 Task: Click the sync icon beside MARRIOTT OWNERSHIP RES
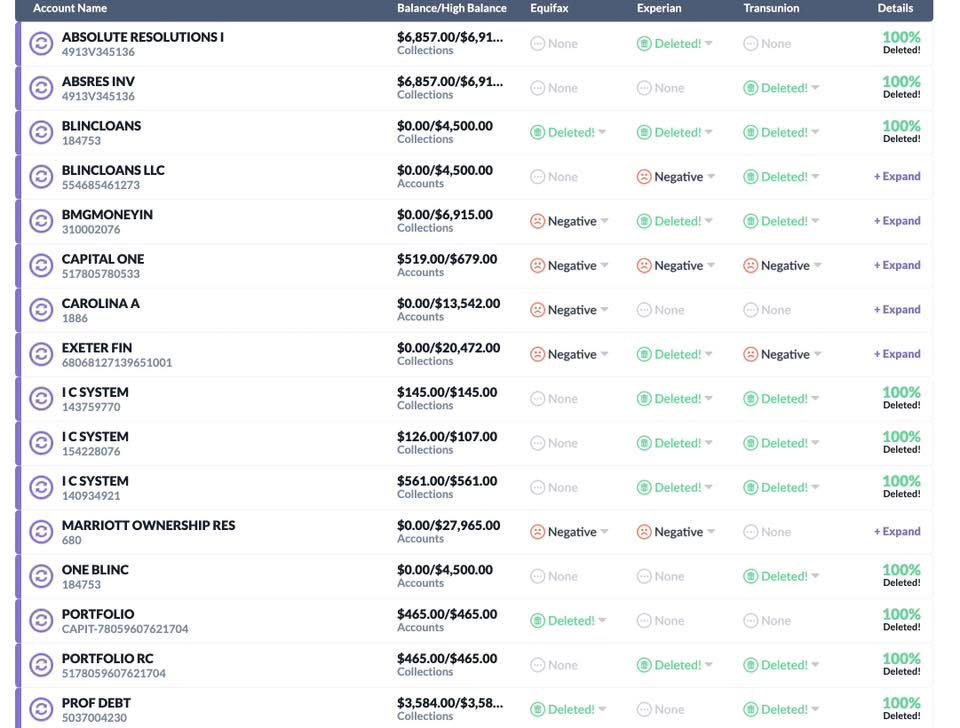pos(41,532)
